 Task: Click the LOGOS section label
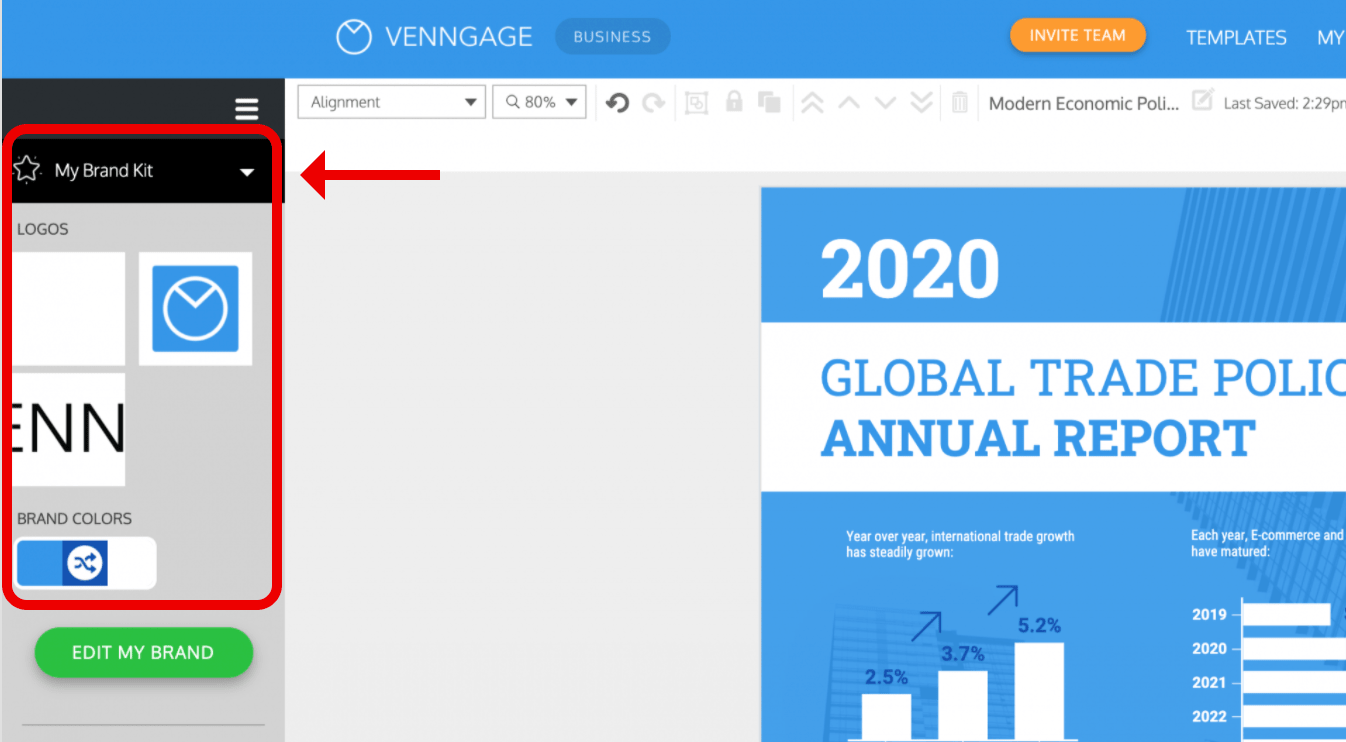tap(43, 229)
